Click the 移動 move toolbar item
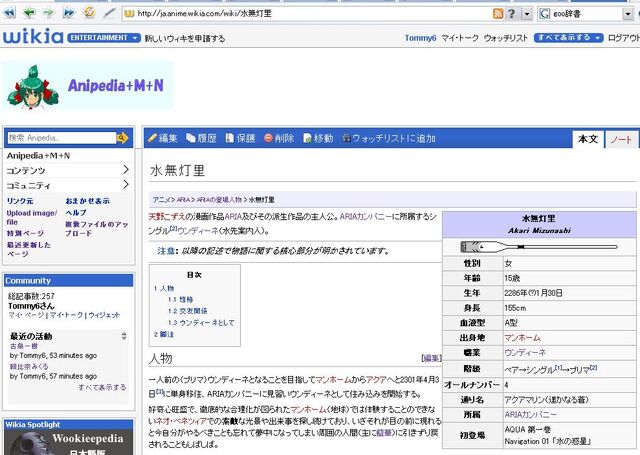Screen dimensions: 640x455 (x=318, y=138)
